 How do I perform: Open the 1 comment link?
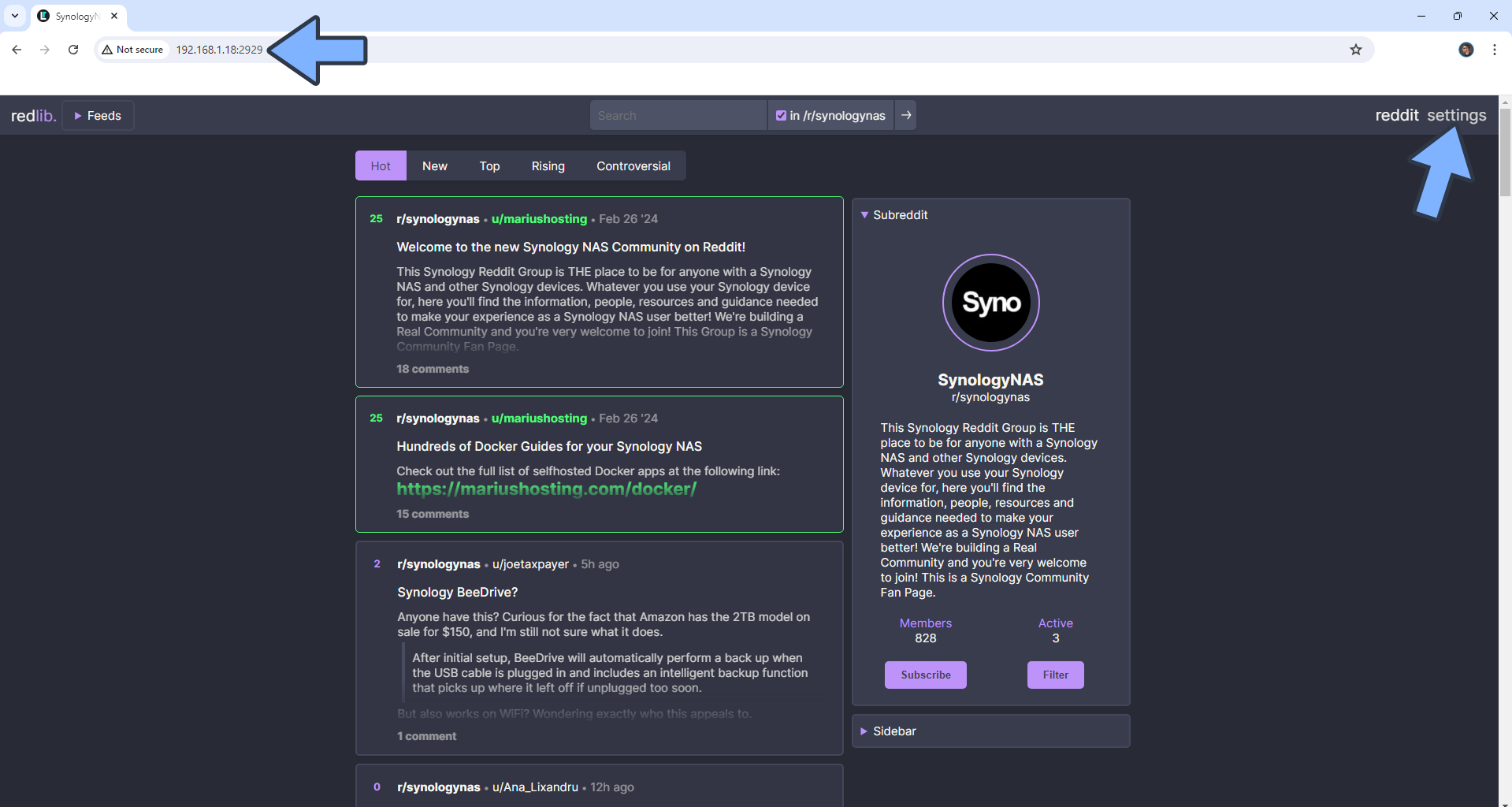point(426,736)
